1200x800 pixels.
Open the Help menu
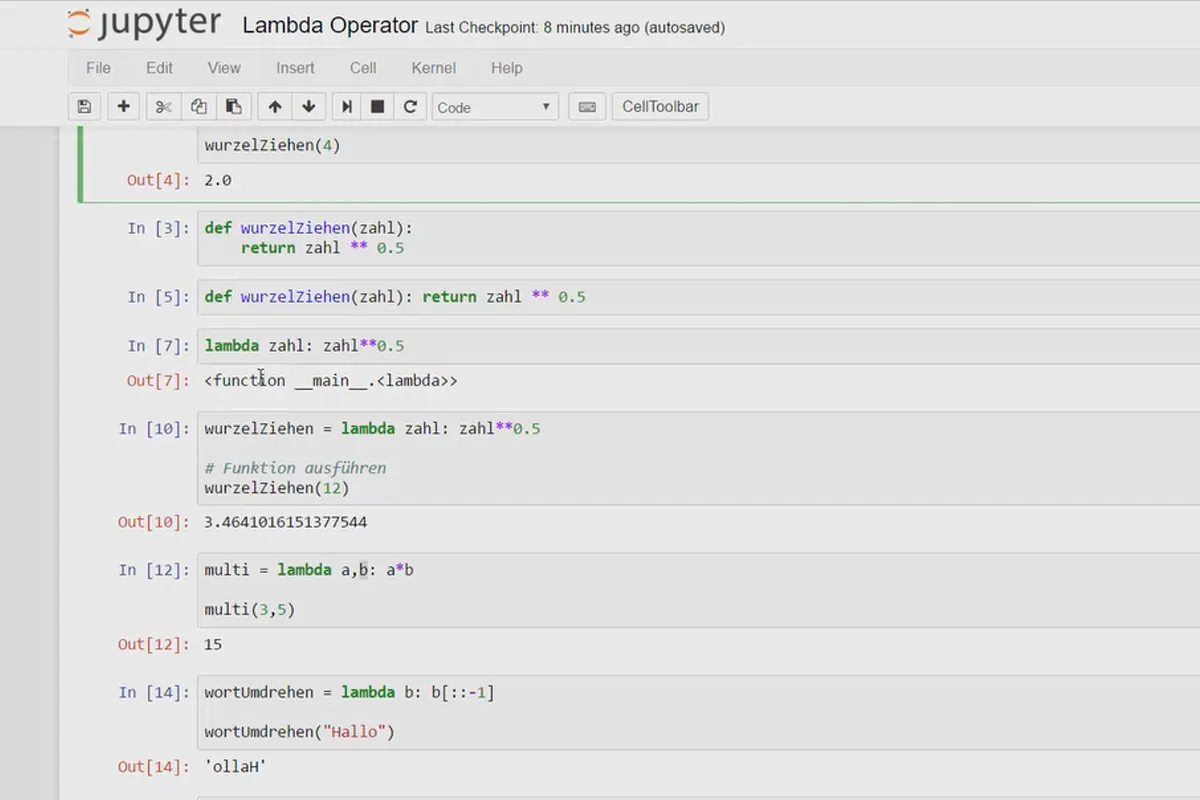click(507, 68)
